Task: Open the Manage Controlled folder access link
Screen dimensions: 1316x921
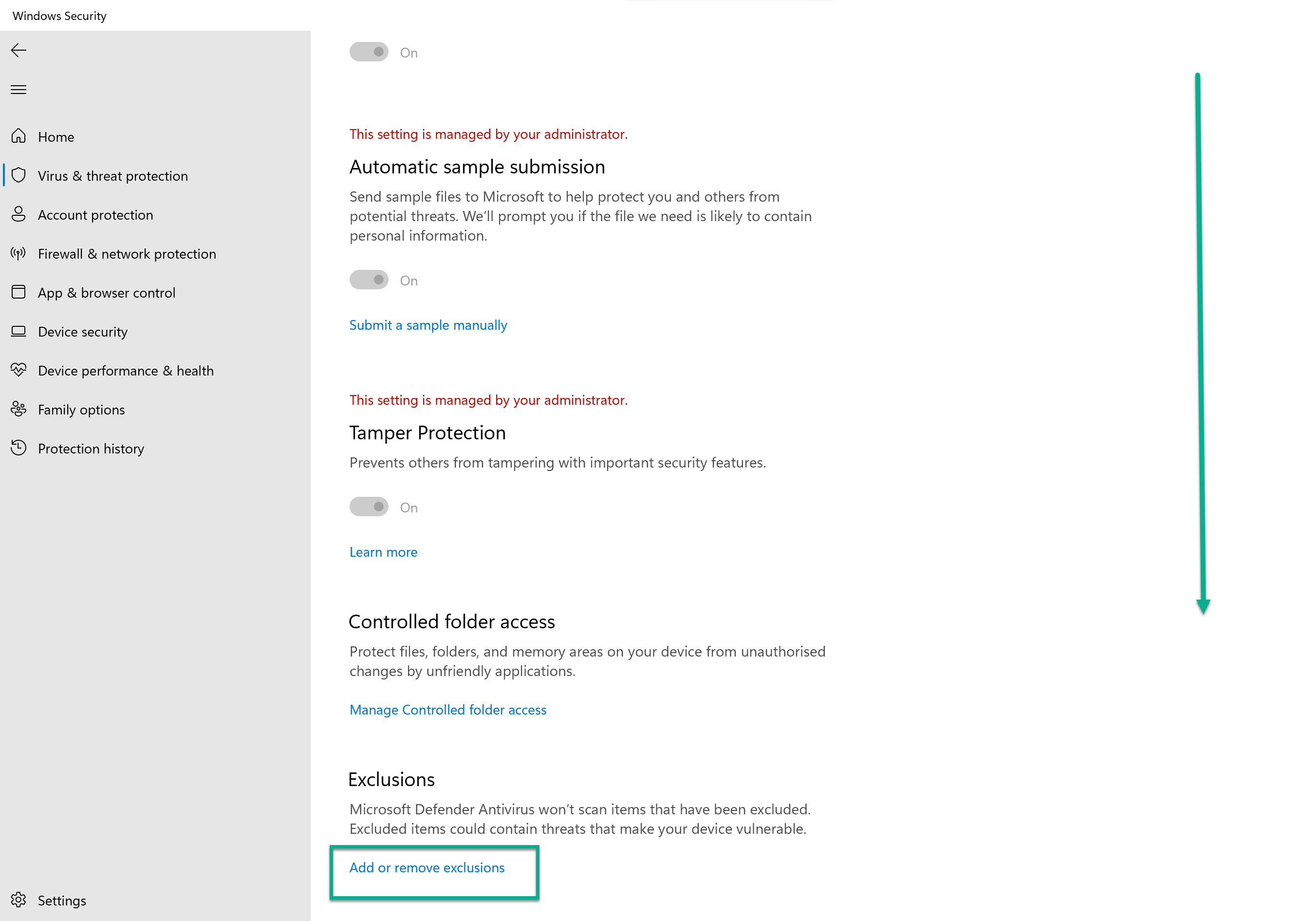Action: [x=447, y=710]
